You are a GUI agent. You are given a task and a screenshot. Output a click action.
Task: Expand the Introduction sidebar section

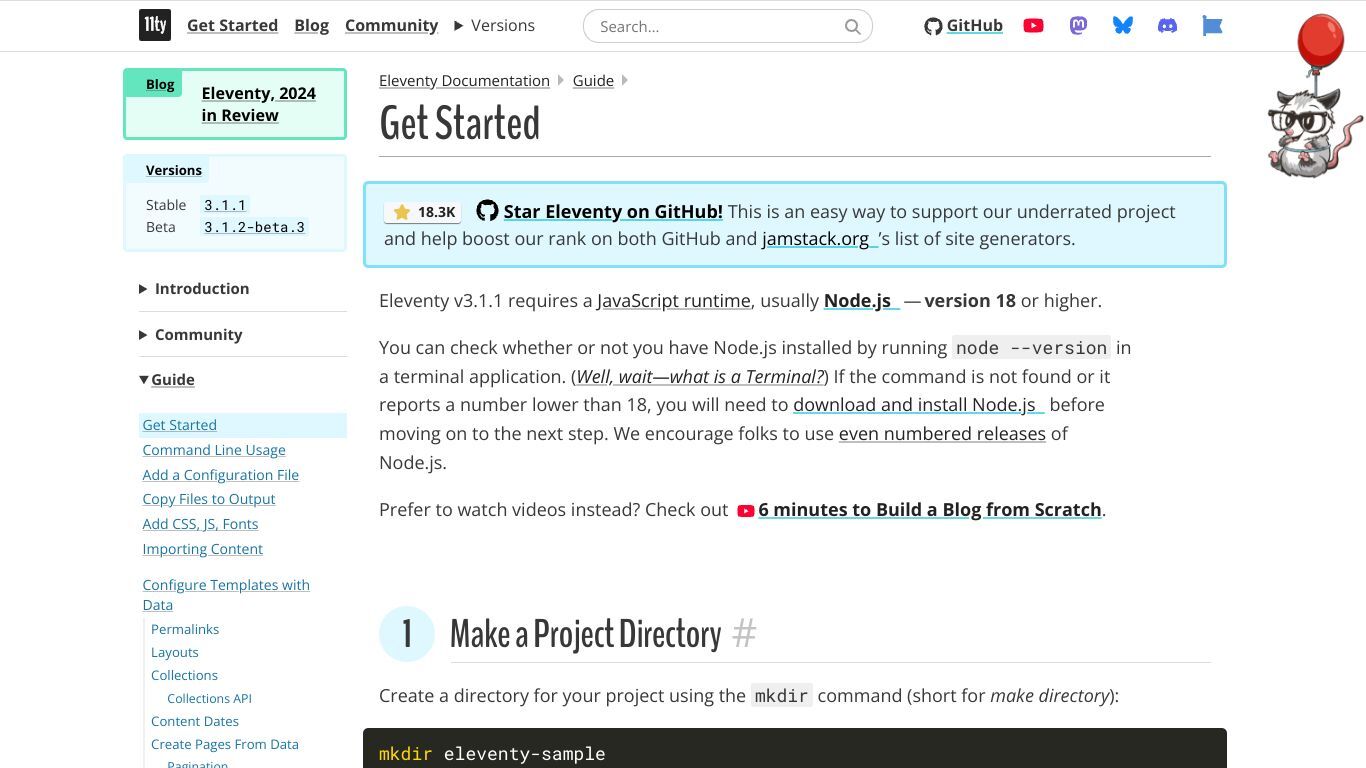194,288
